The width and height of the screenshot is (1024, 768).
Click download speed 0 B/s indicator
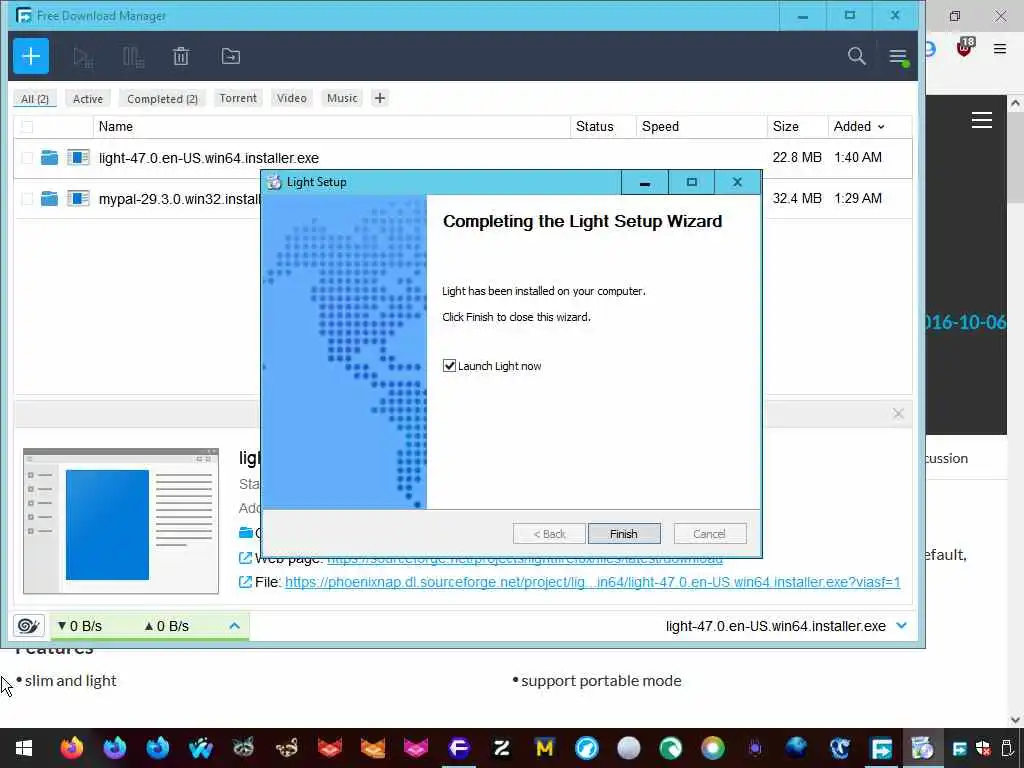tap(80, 626)
